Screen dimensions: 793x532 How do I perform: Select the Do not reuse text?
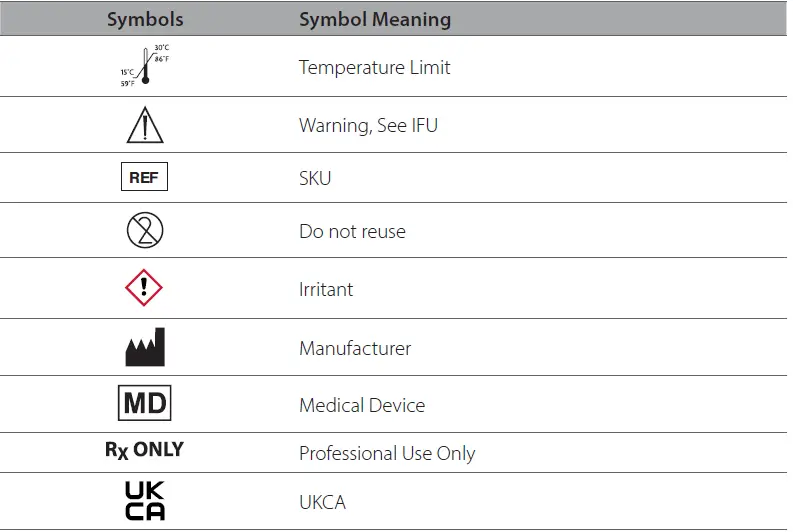pyautogui.click(x=352, y=231)
